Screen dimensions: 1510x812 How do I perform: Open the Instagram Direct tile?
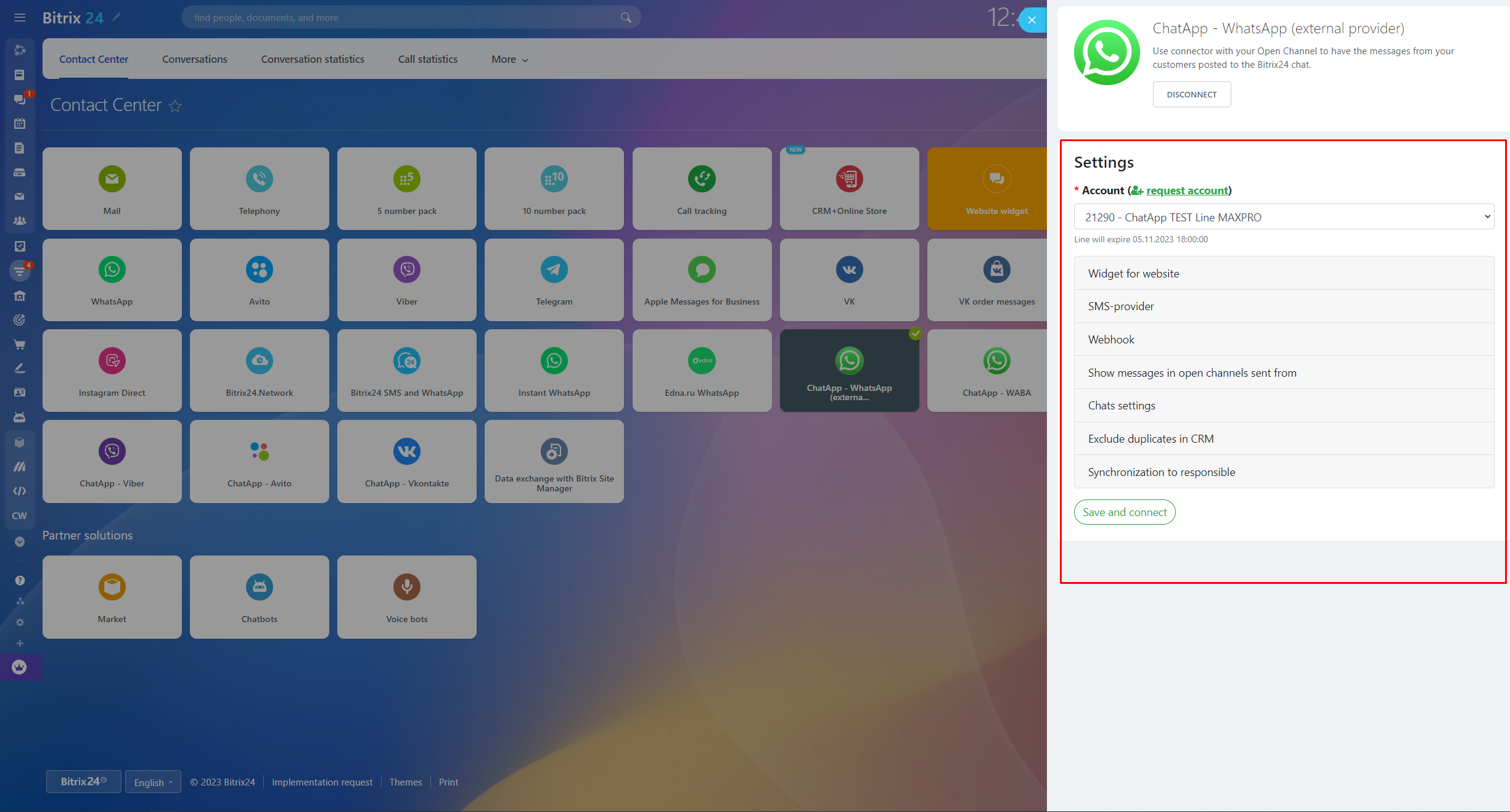112,371
